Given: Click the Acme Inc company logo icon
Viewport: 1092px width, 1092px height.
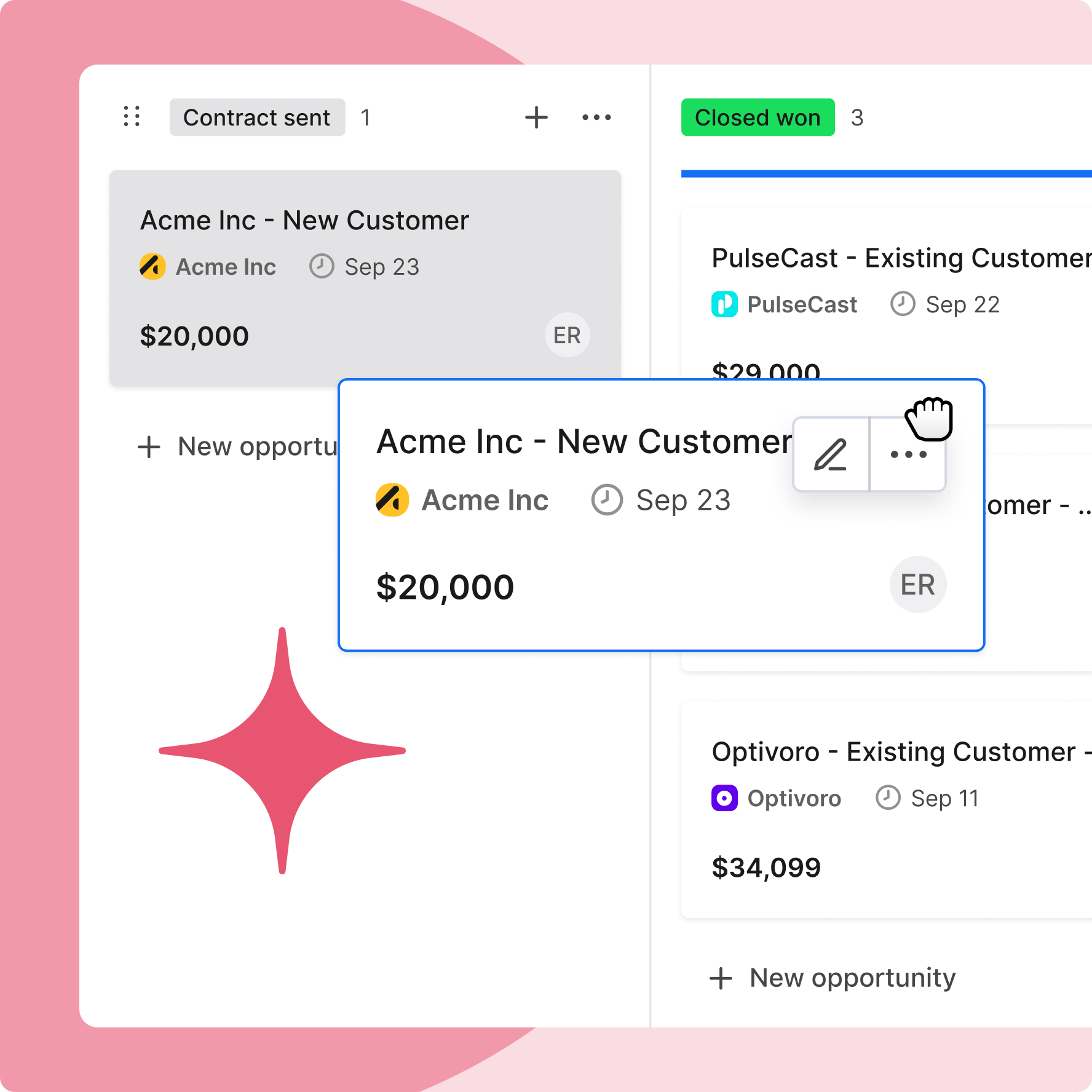Looking at the screenshot, I should click(x=151, y=266).
